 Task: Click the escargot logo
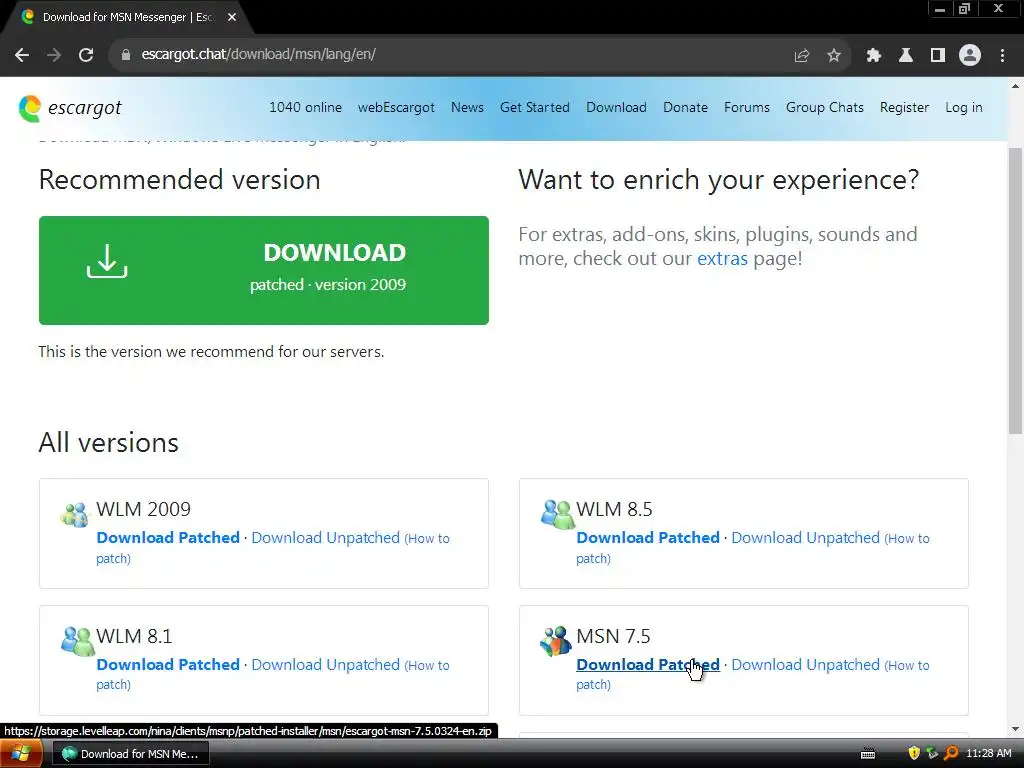coord(70,108)
